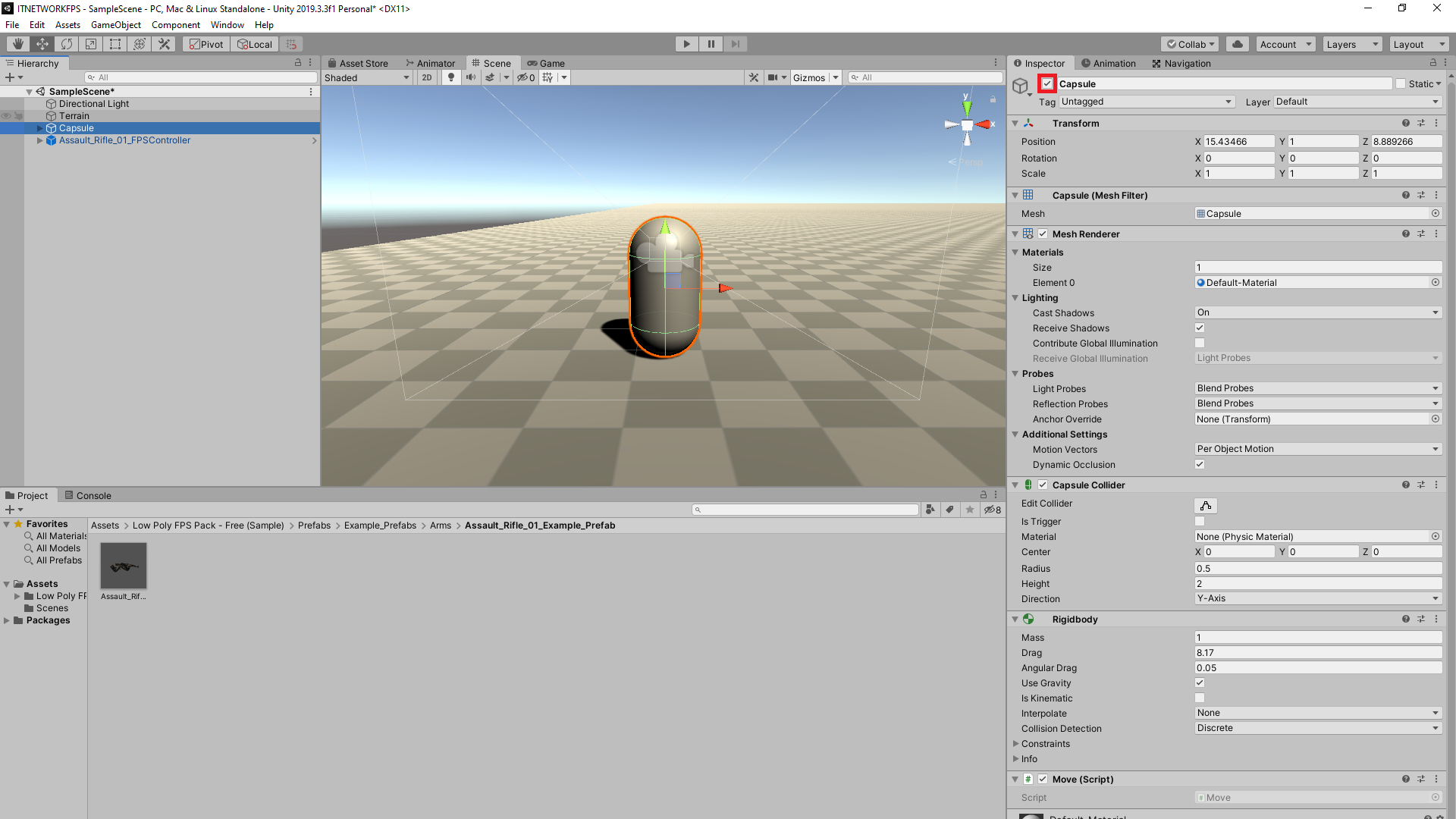The height and width of the screenshot is (819, 1456).
Task: Select the Scale tool
Action: (90, 43)
